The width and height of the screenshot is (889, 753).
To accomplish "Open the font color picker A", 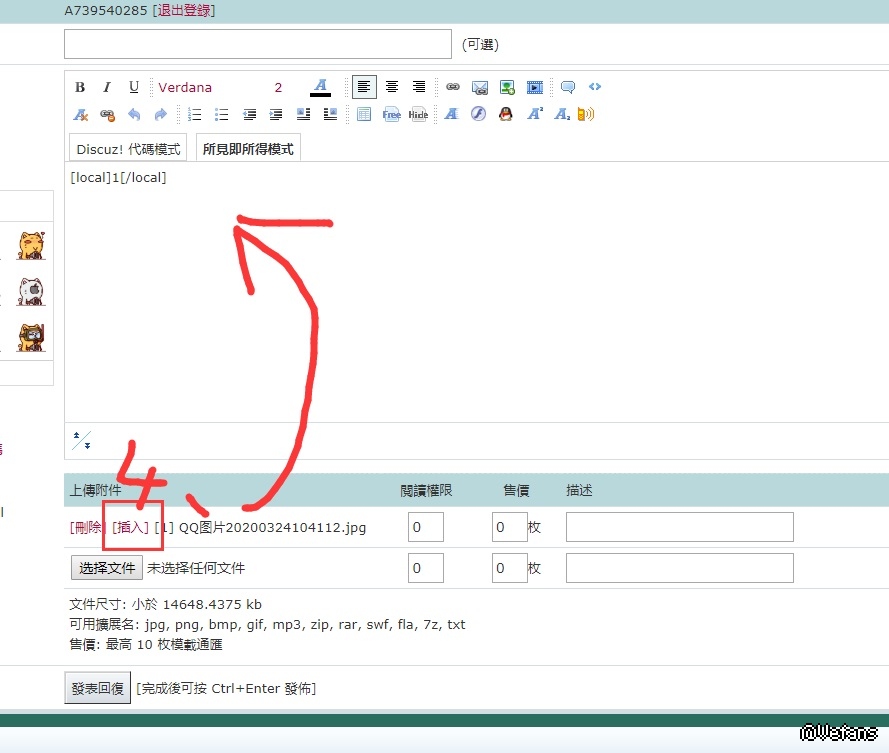I will tap(320, 87).
